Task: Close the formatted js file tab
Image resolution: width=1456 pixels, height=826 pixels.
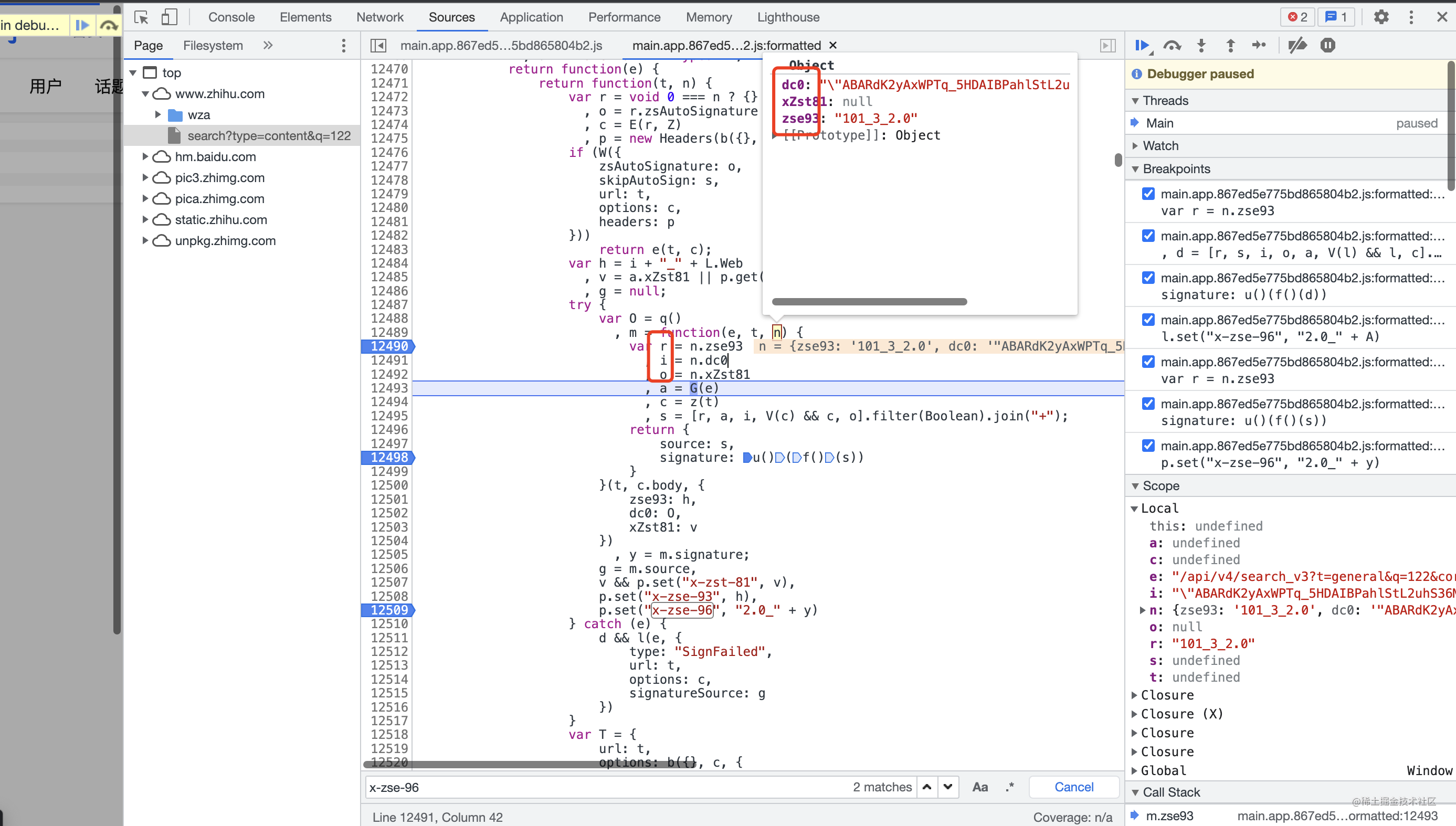Action: 833,45
